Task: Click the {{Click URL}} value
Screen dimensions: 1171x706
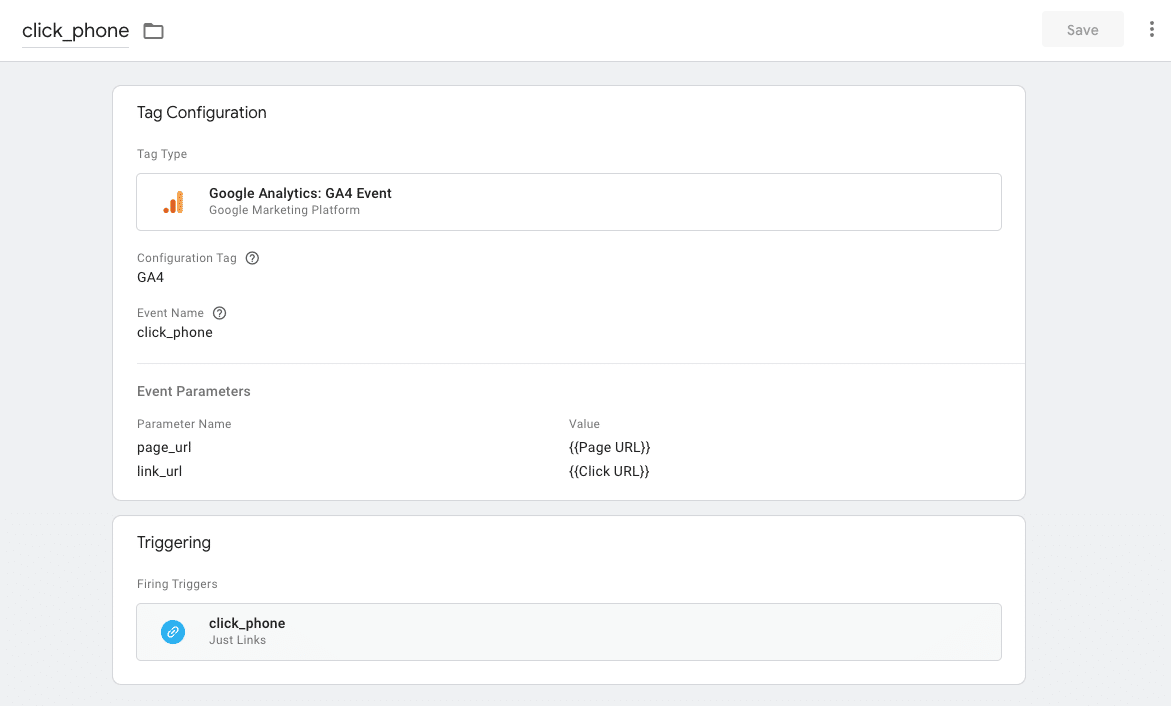Action: [609, 471]
